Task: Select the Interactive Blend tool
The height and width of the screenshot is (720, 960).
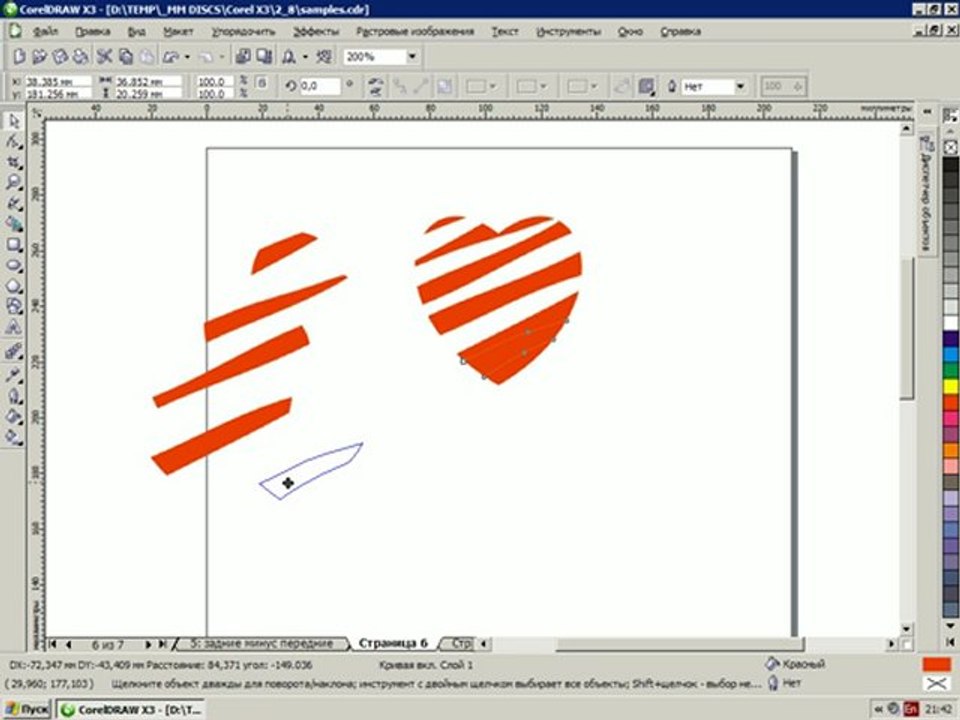Action: [x=13, y=351]
